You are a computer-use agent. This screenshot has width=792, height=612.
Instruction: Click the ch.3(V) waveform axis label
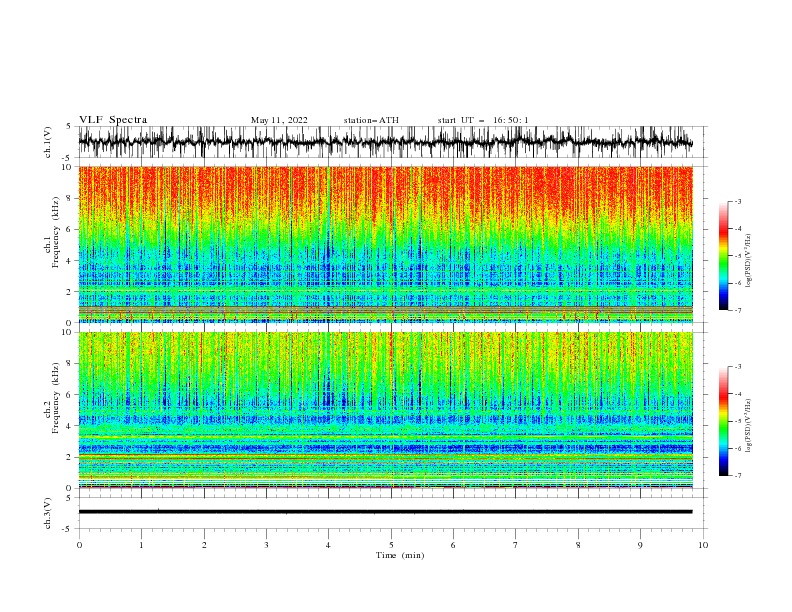coord(48,513)
